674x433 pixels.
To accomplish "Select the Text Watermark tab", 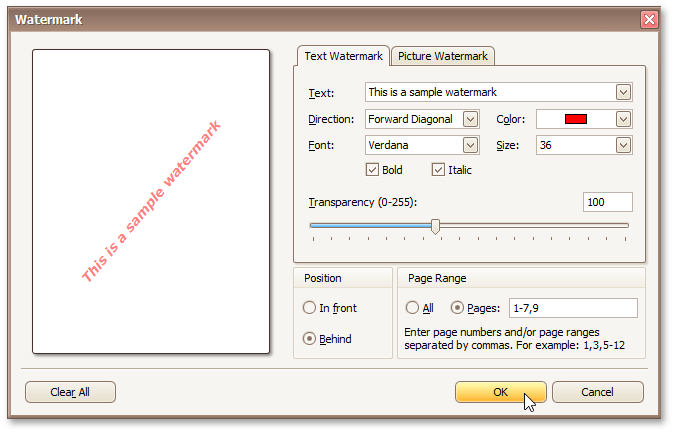I will coord(343,56).
